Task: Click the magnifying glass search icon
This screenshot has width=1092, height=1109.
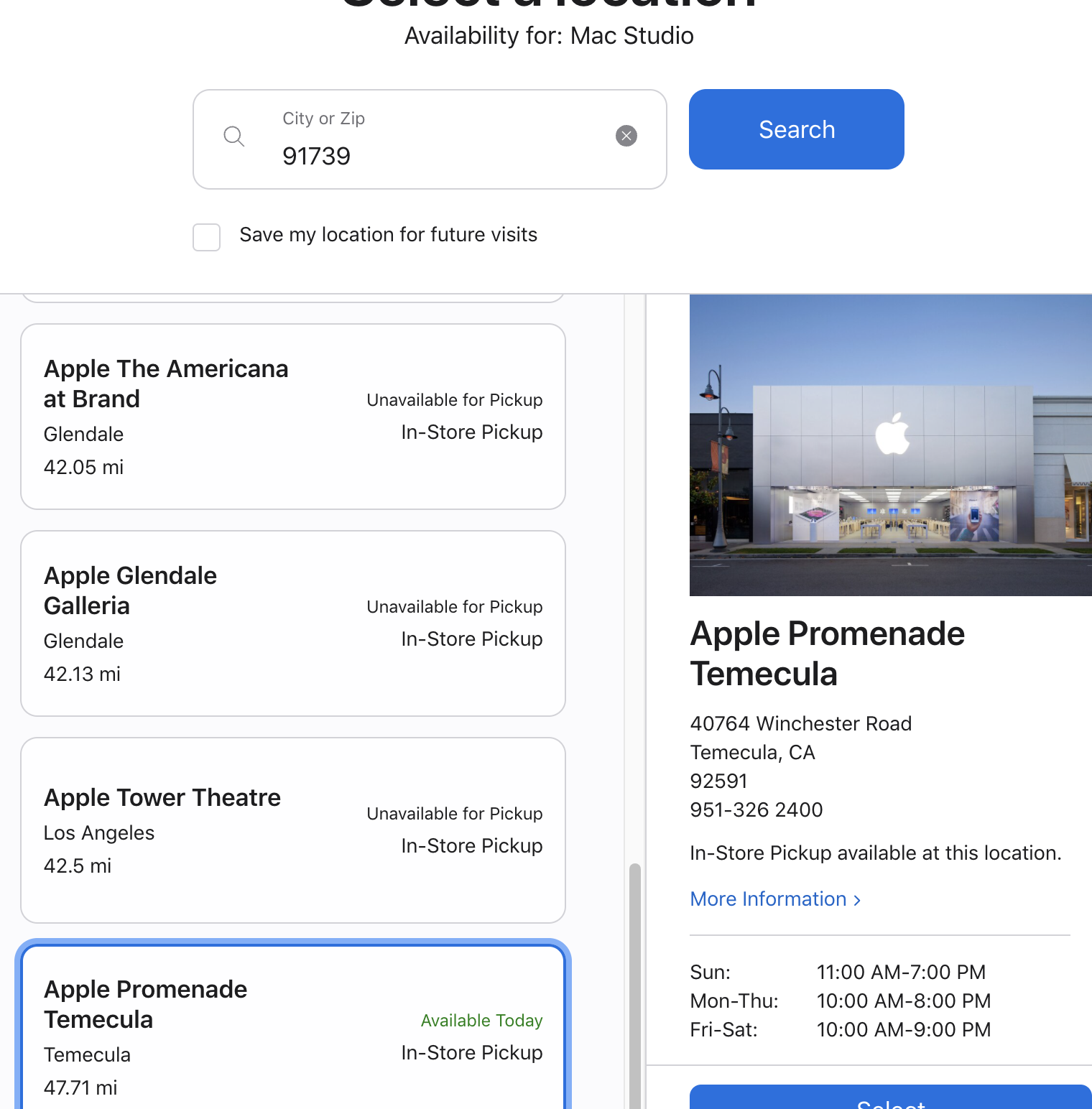Action: [x=234, y=136]
